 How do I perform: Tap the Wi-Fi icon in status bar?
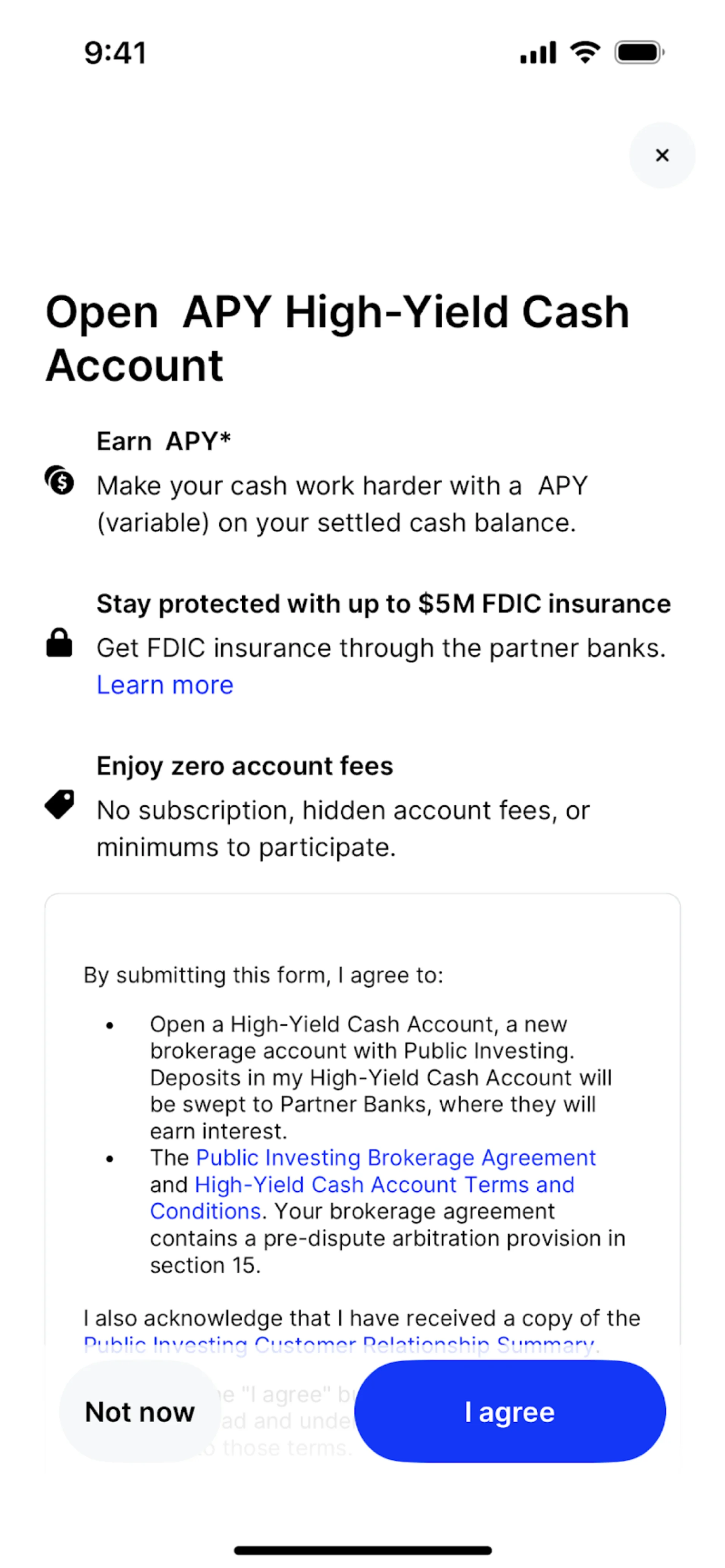[x=585, y=52]
